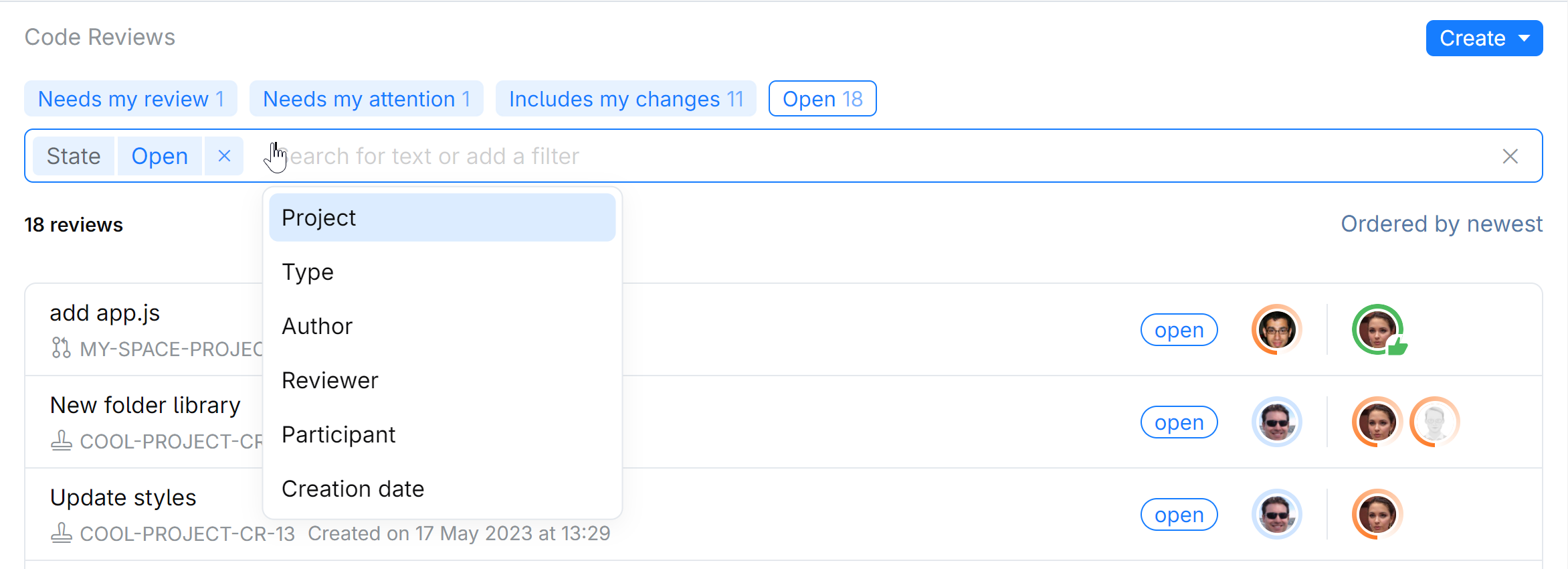Open the New folder library review
The width and height of the screenshot is (1568, 569).
tap(145, 404)
